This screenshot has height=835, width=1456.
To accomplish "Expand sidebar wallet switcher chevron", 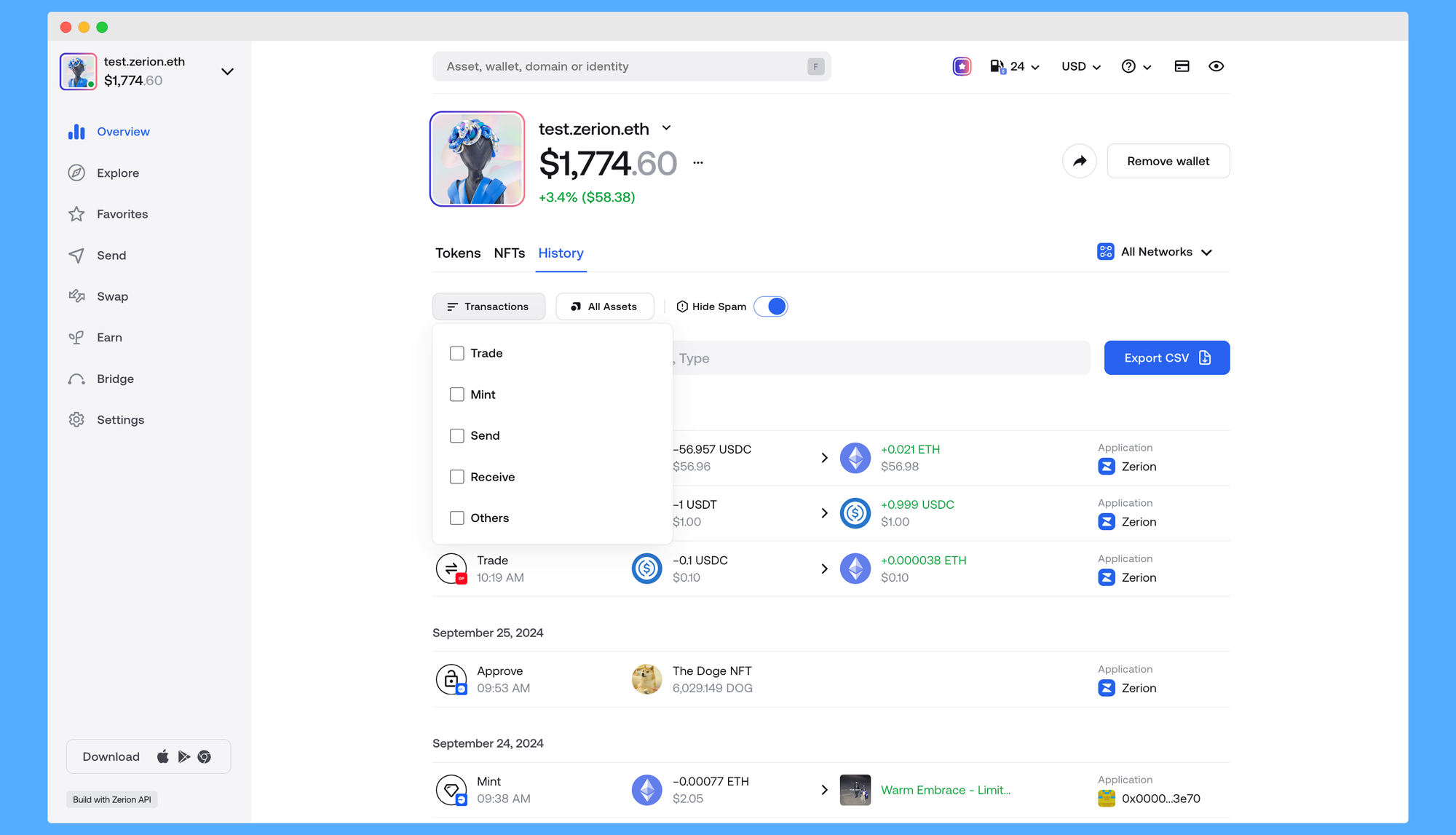I will (x=227, y=71).
